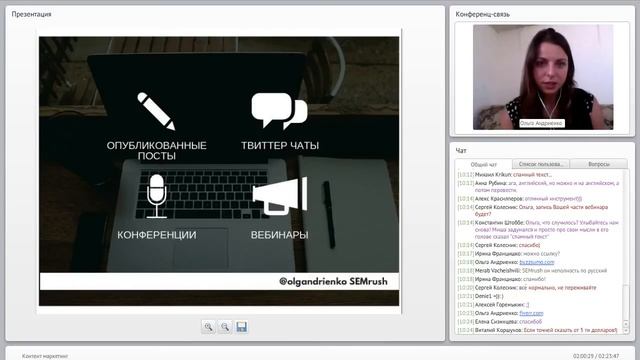Select Ирина Францишко's можно ссылку message

pos(509,253)
